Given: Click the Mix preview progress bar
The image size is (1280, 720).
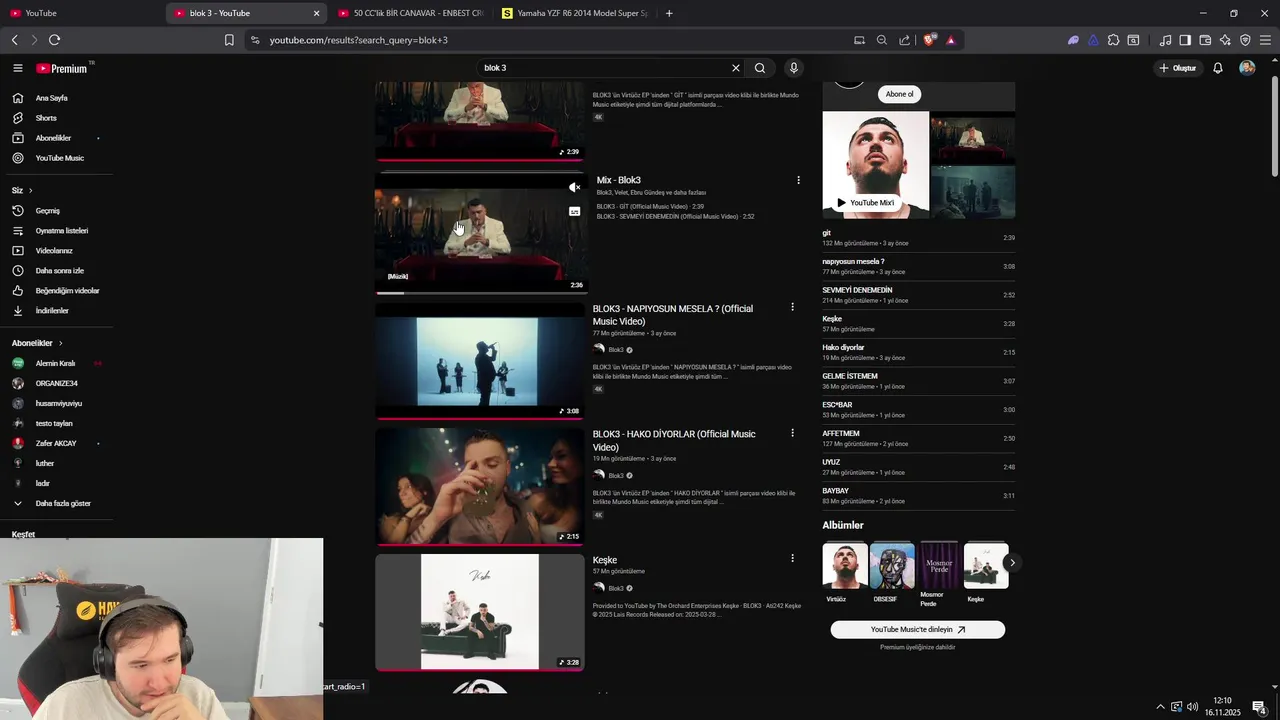Looking at the screenshot, I should pos(480,293).
